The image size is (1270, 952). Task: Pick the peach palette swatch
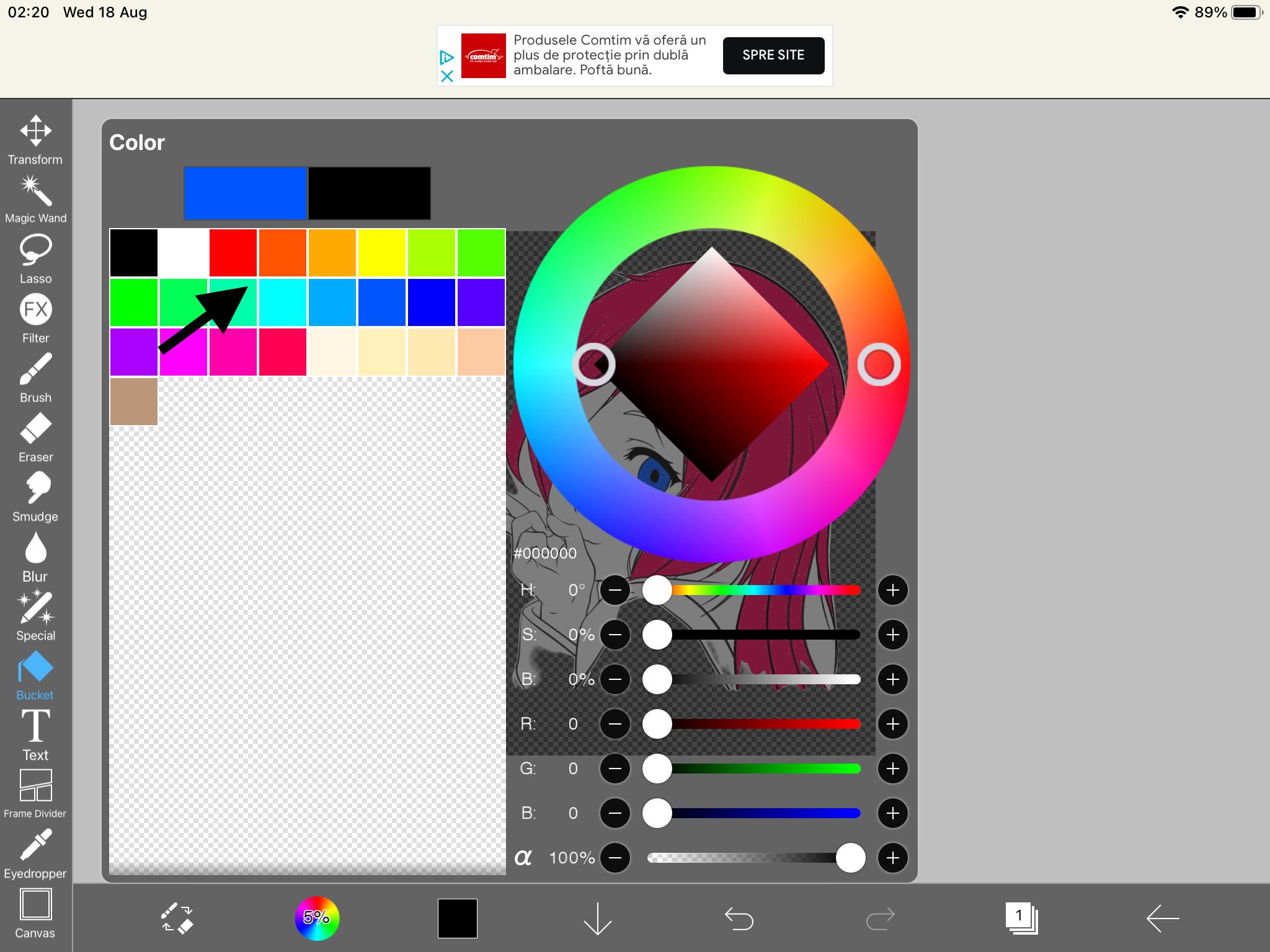481,352
